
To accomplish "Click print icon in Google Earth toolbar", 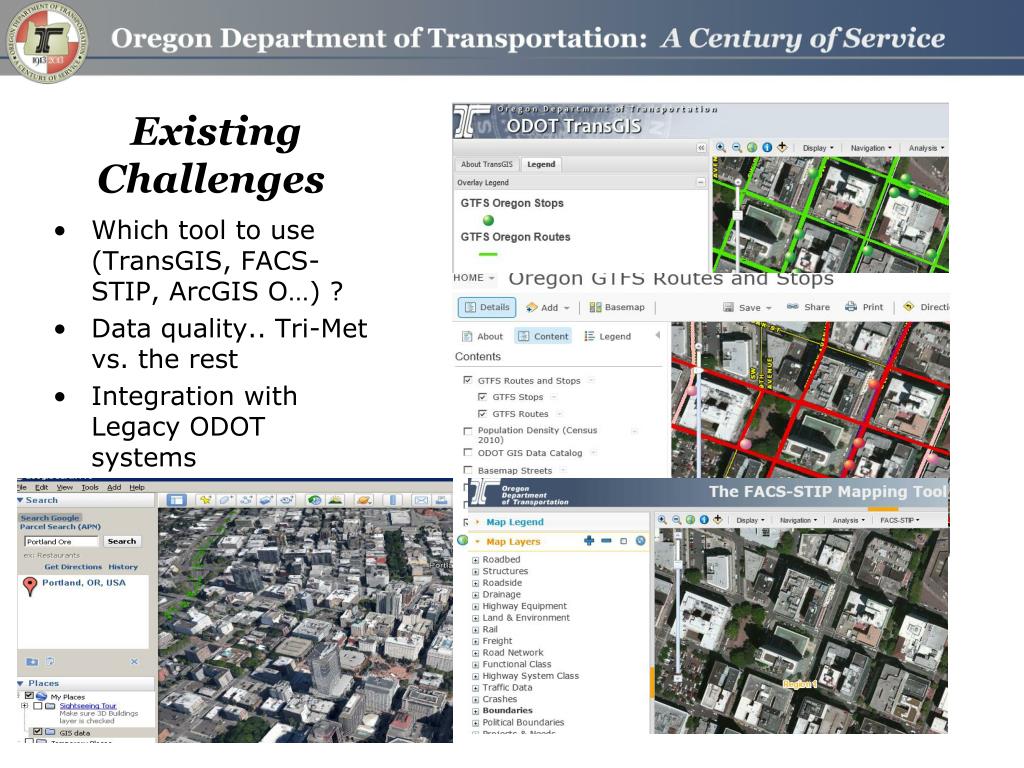I will [x=442, y=500].
